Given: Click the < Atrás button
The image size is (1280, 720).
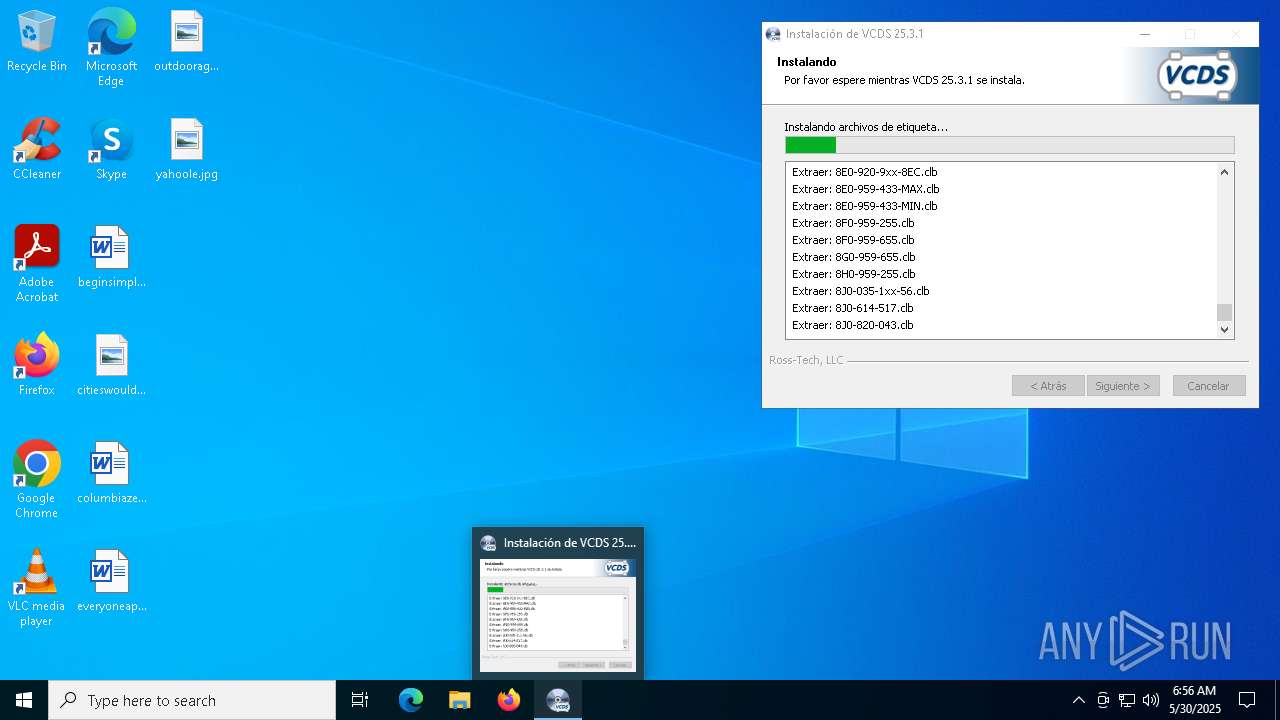Looking at the screenshot, I should tap(1048, 385).
